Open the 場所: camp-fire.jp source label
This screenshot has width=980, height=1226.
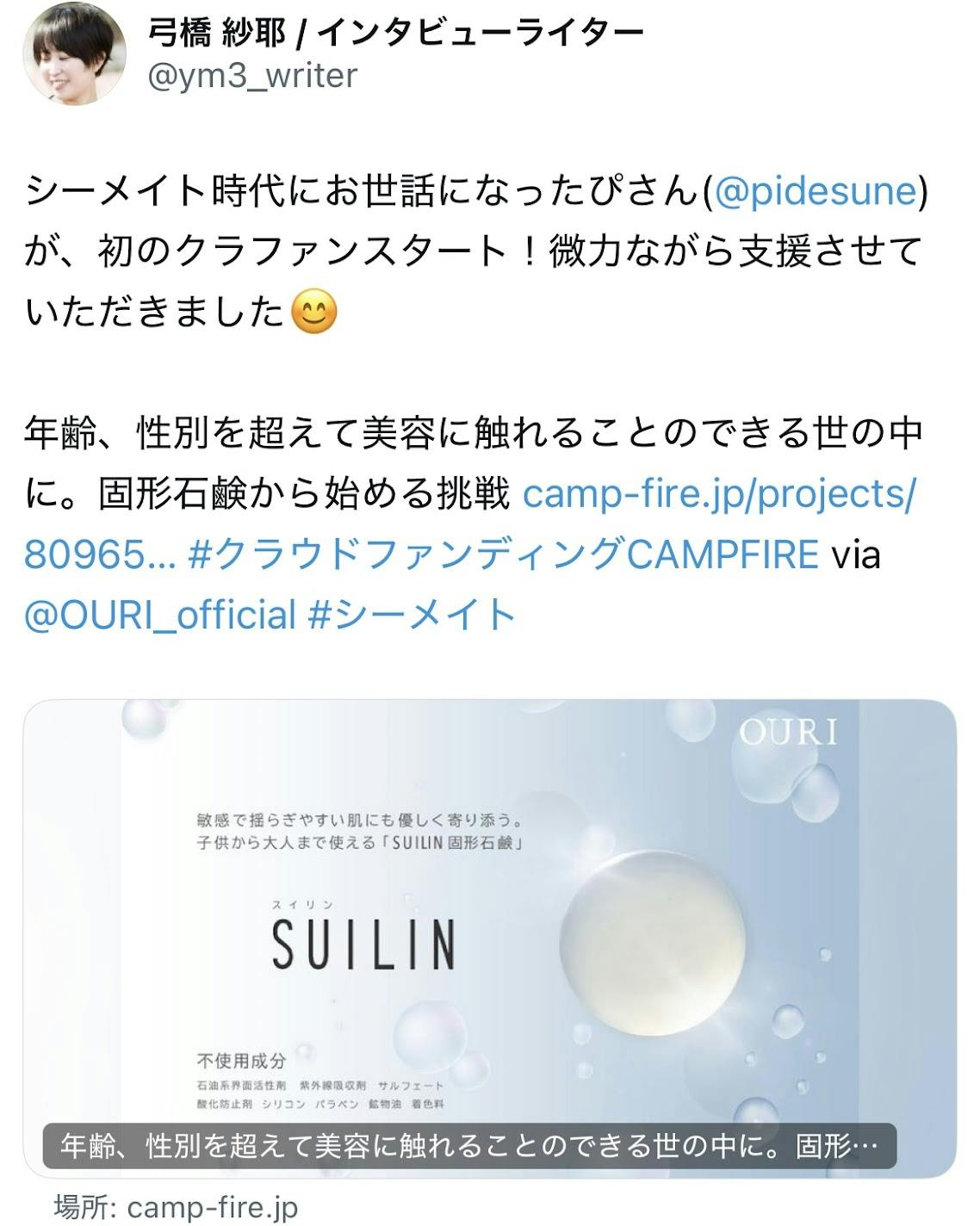tap(177, 1207)
